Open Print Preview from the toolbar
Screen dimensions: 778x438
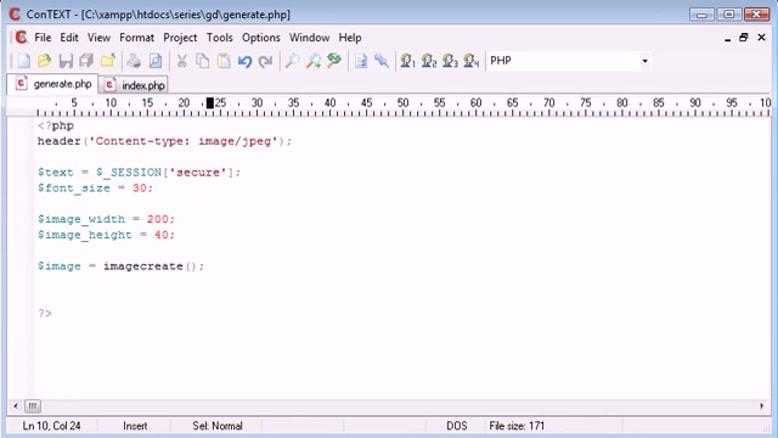(155, 61)
